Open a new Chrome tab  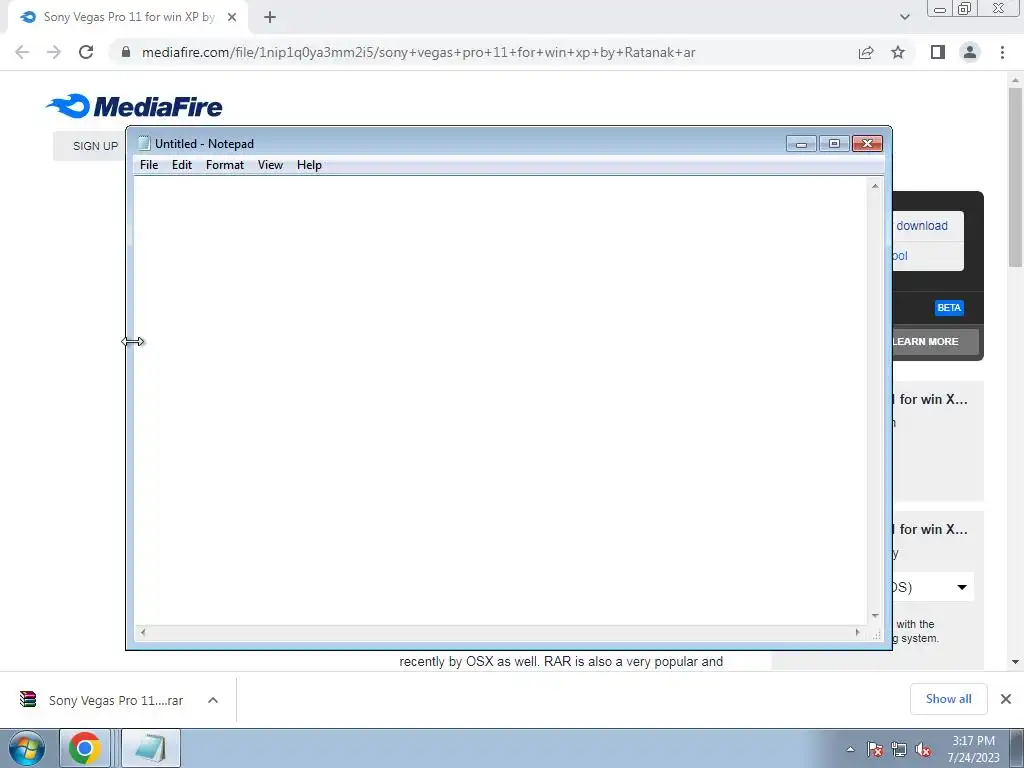pyautogui.click(x=270, y=18)
